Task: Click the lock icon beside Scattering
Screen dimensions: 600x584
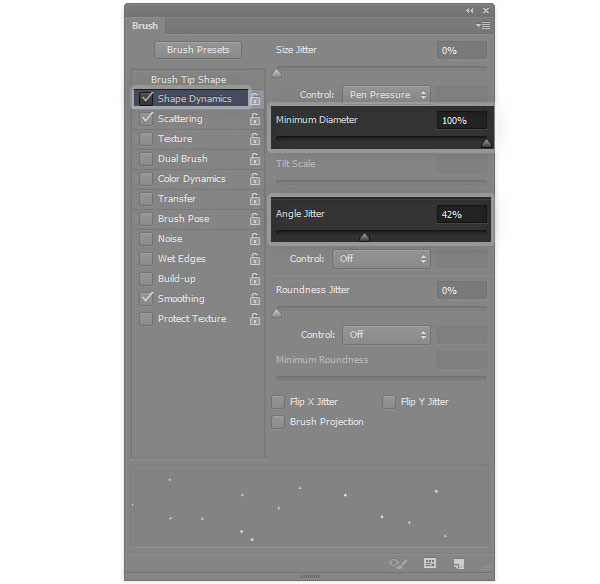Action: 255,119
